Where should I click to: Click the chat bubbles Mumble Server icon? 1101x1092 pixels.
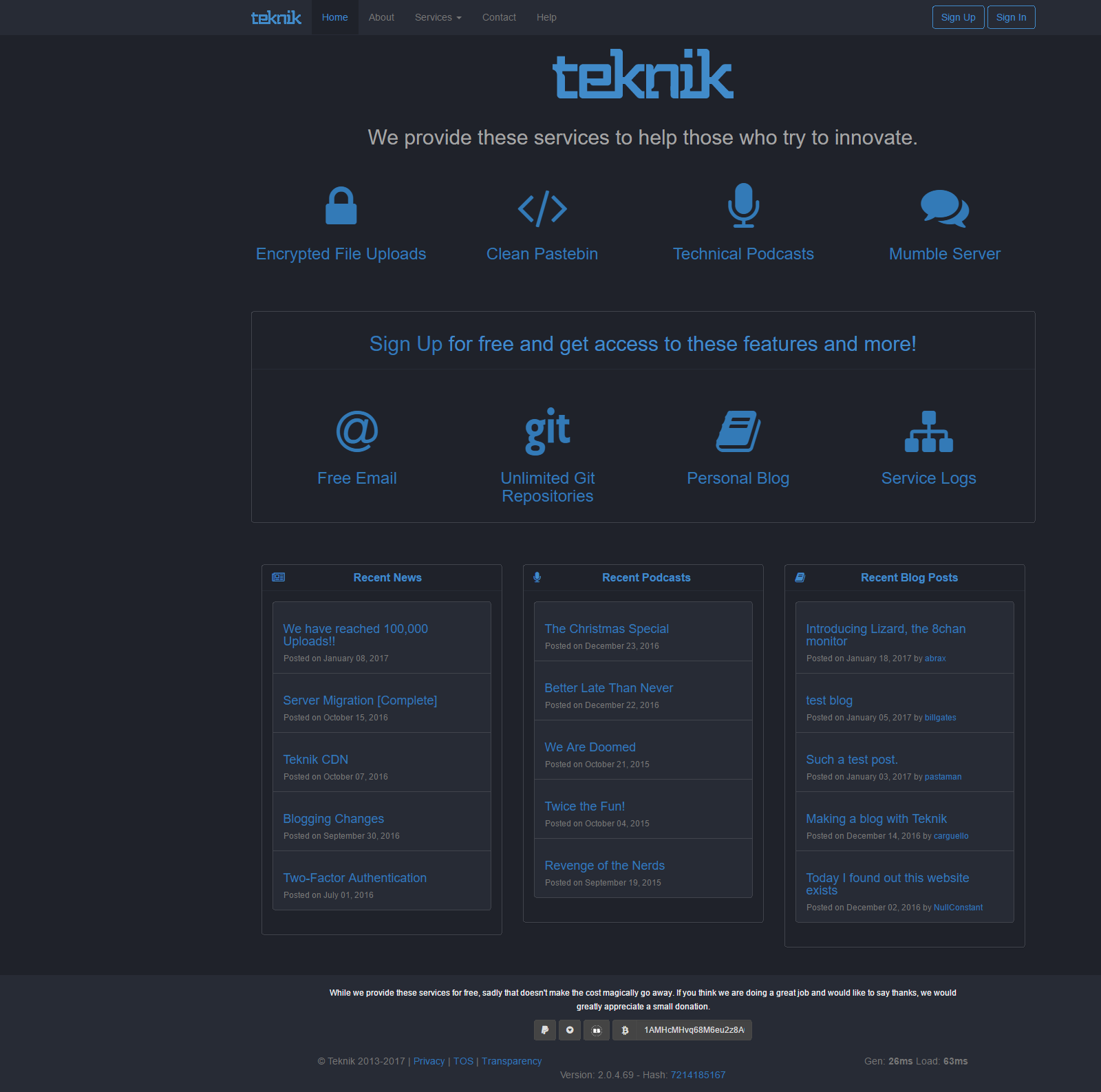[x=945, y=208]
